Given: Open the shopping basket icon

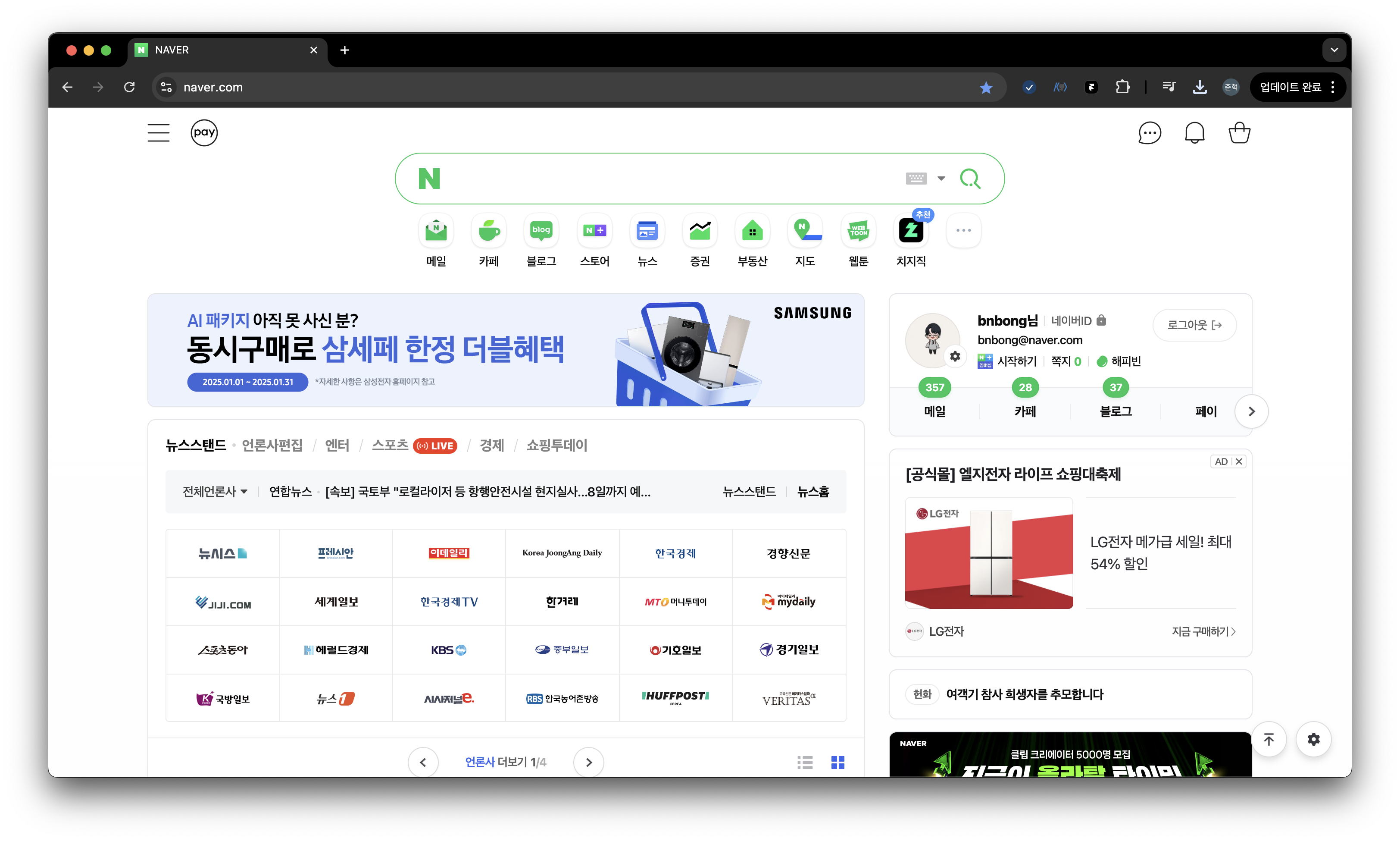Looking at the screenshot, I should [1239, 133].
